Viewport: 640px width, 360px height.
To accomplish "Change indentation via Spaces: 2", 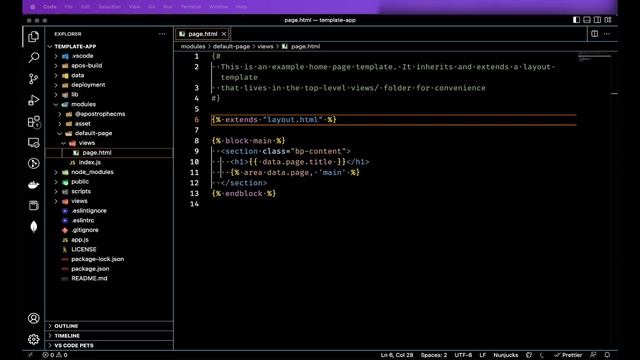I will [433, 355].
